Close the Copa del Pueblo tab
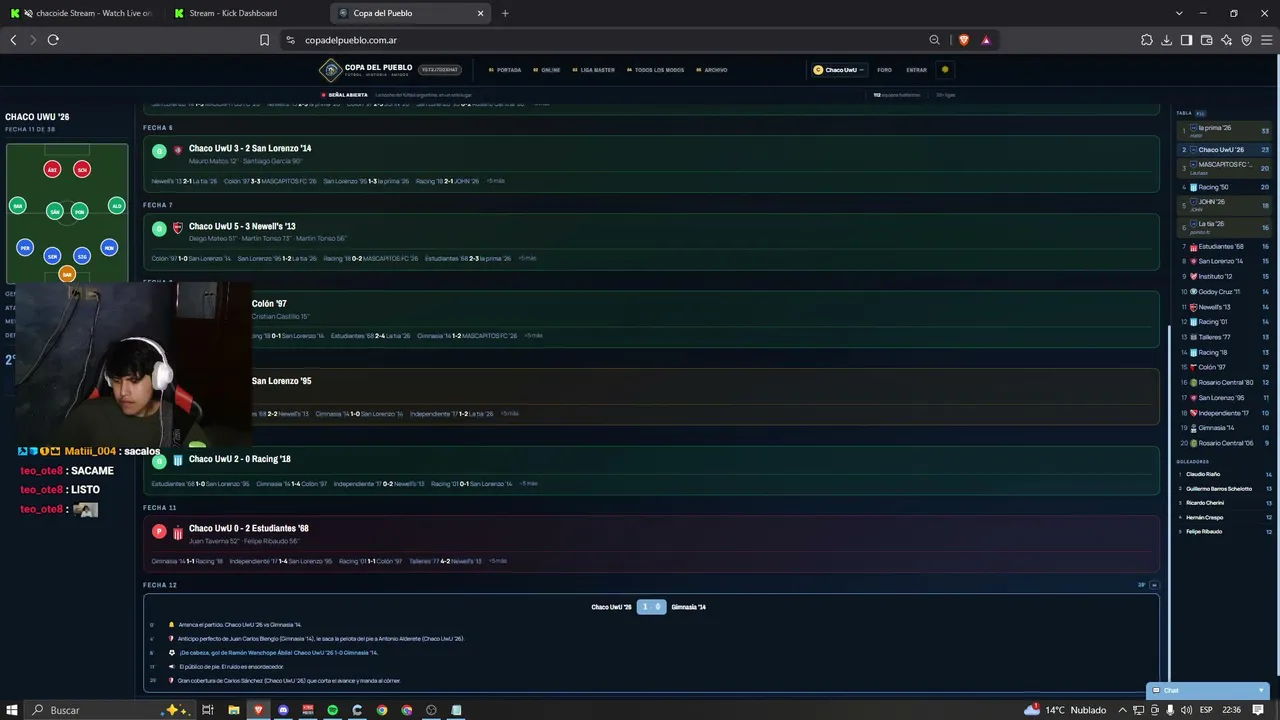The image size is (1280, 720). [480, 13]
